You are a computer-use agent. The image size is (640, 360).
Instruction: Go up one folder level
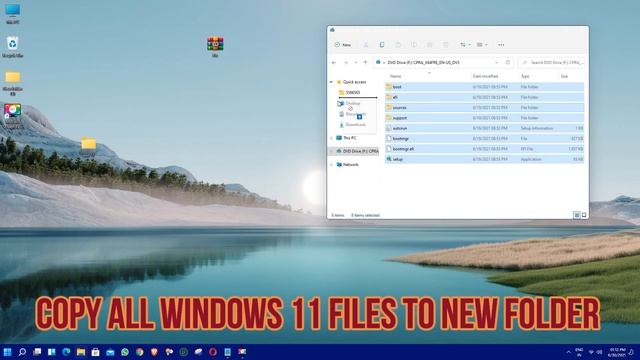(365, 62)
